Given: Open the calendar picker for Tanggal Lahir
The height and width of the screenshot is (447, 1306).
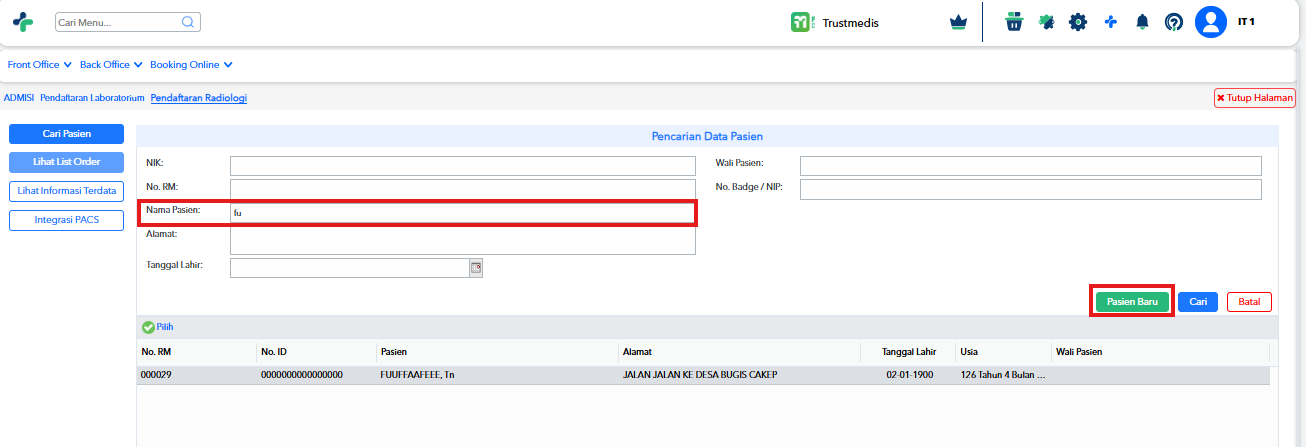Looking at the screenshot, I should tap(476, 267).
